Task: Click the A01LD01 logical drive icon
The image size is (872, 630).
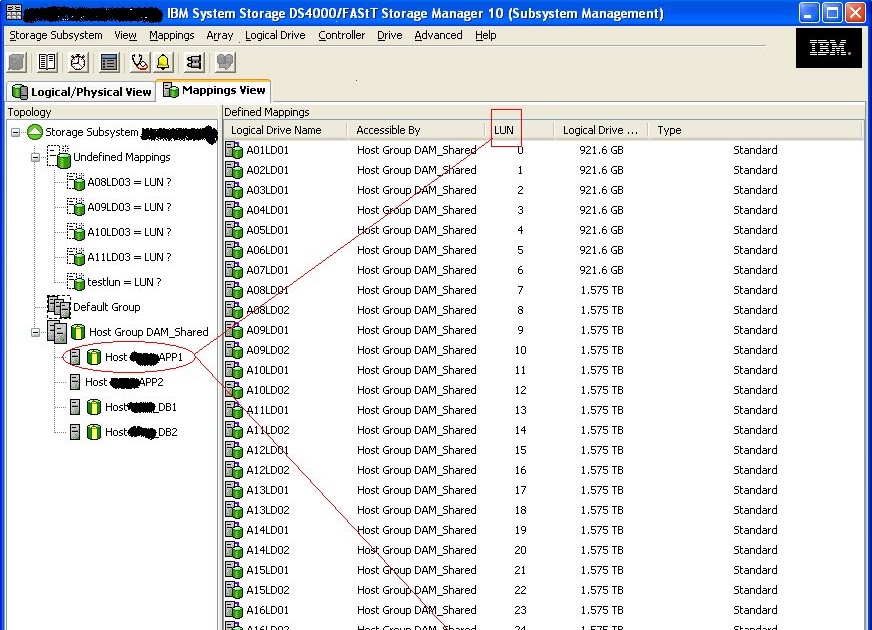Action: [x=232, y=150]
